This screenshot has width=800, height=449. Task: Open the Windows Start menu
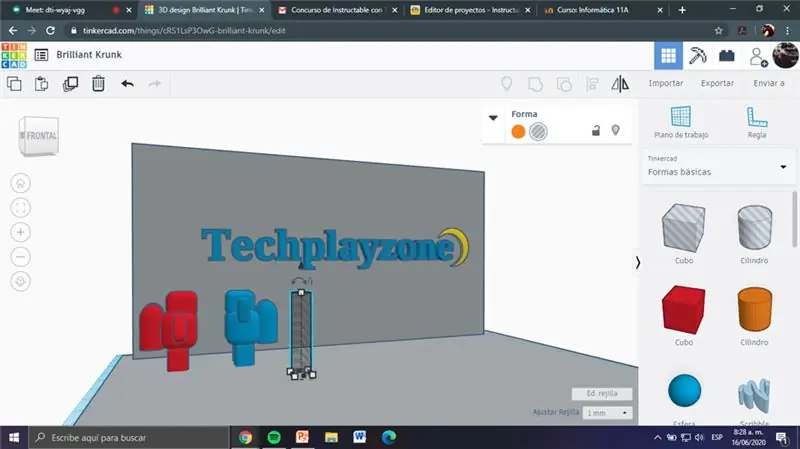14,437
